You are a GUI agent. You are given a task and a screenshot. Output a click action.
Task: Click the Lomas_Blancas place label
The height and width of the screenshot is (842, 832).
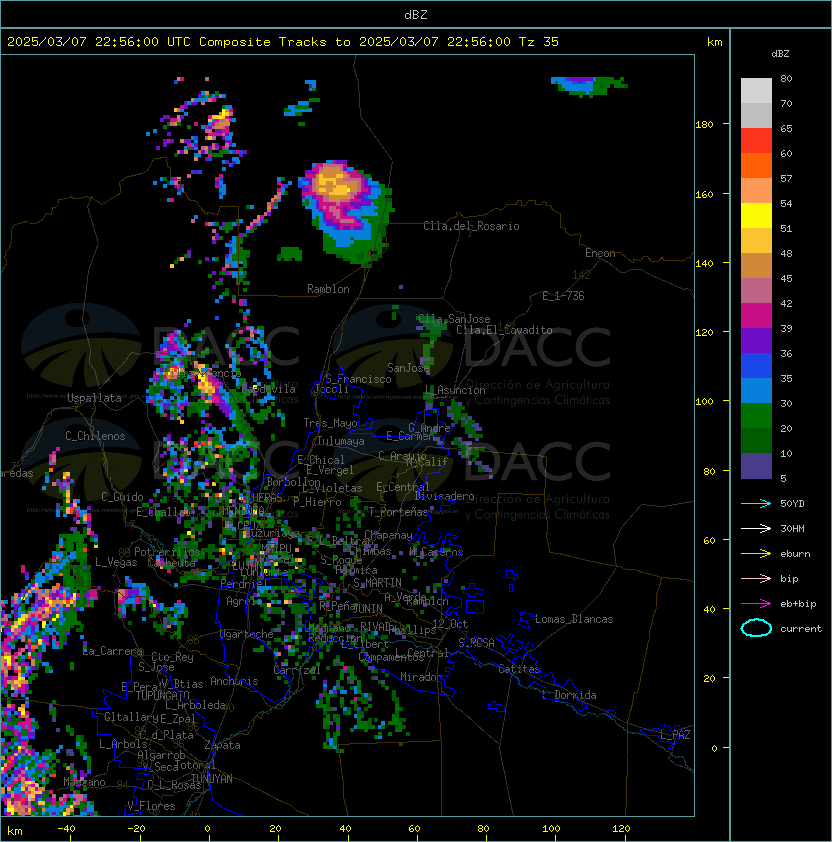coord(574,619)
